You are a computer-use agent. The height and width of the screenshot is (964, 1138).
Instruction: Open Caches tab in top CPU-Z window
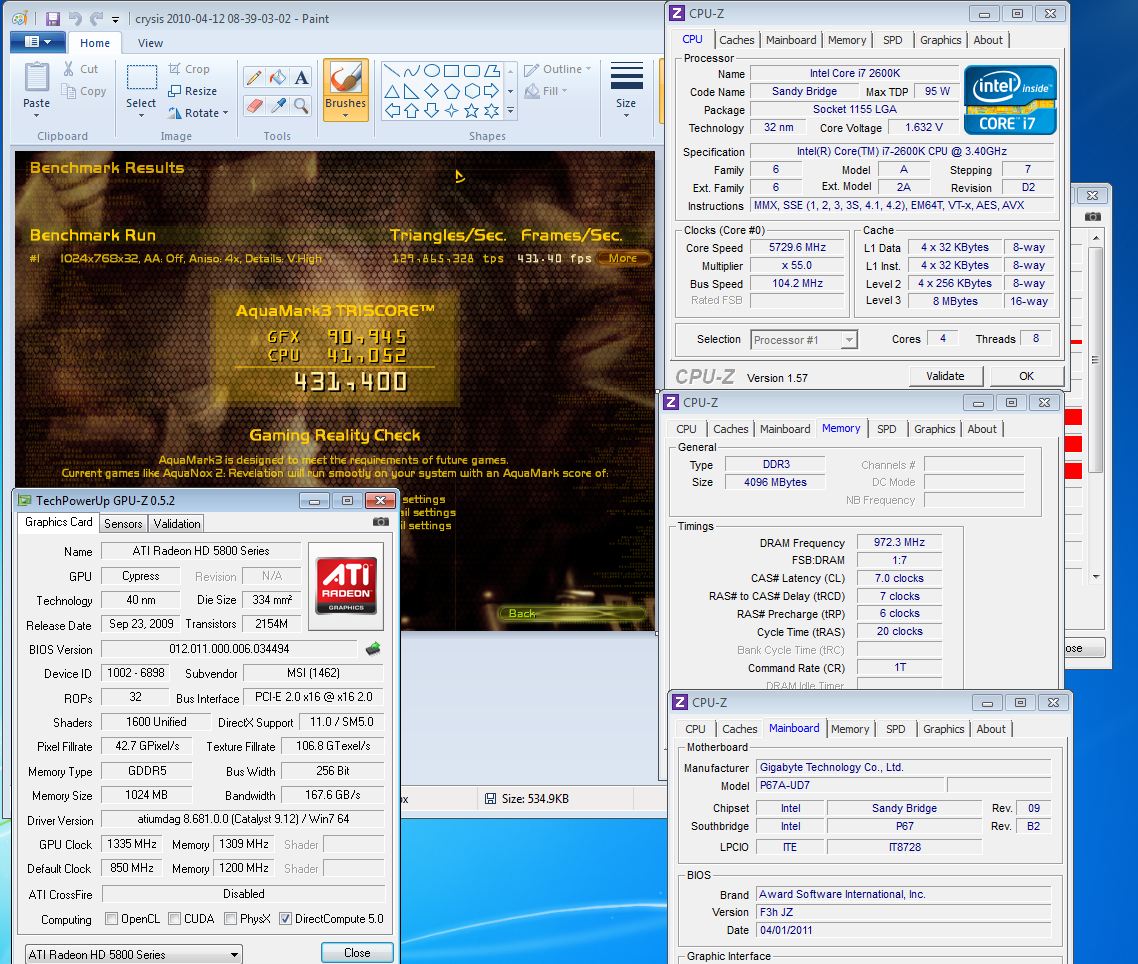(737, 41)
